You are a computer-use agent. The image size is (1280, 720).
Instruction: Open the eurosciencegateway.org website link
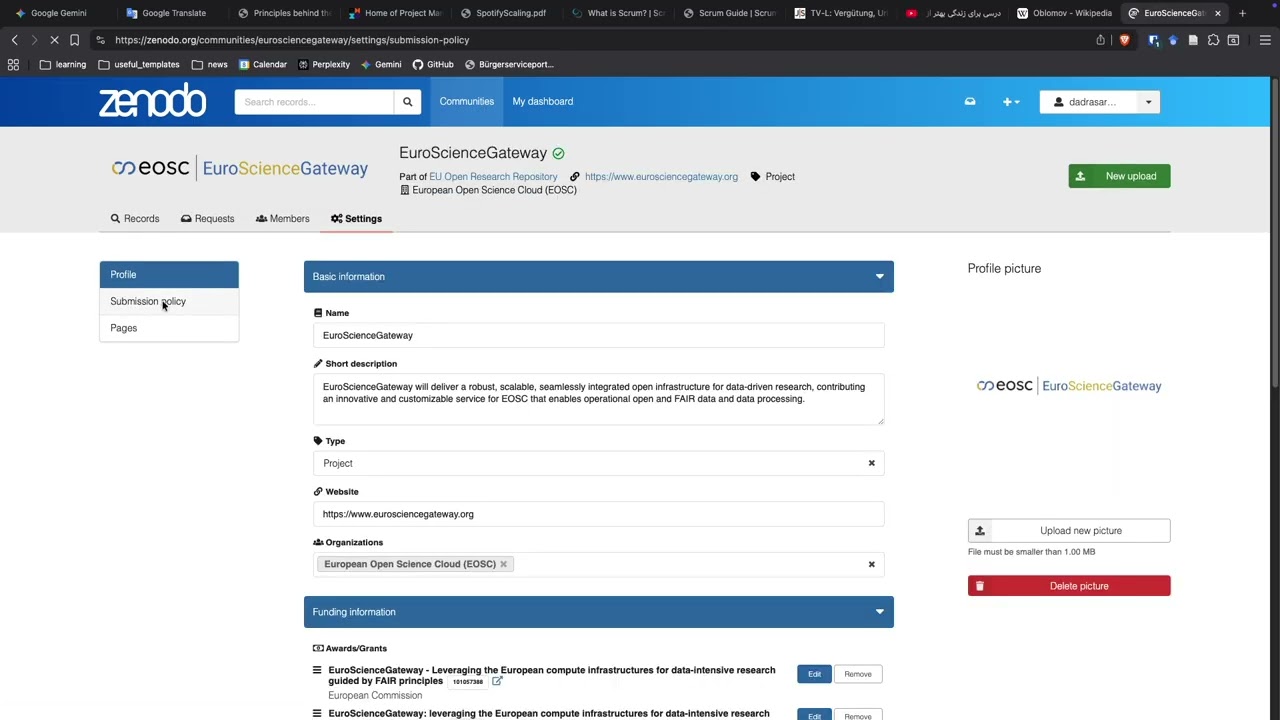click(661, 177)
